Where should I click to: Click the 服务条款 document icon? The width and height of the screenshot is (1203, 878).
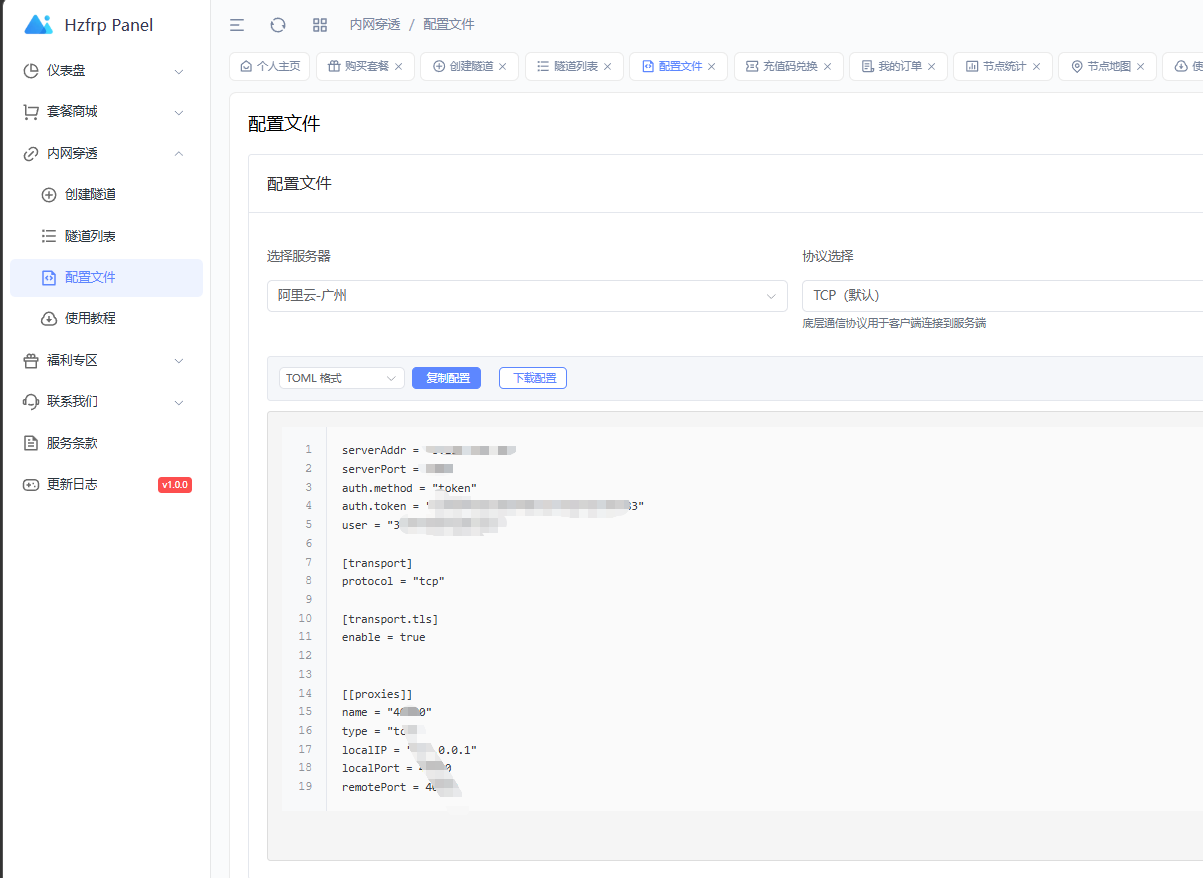pos(31,443)
